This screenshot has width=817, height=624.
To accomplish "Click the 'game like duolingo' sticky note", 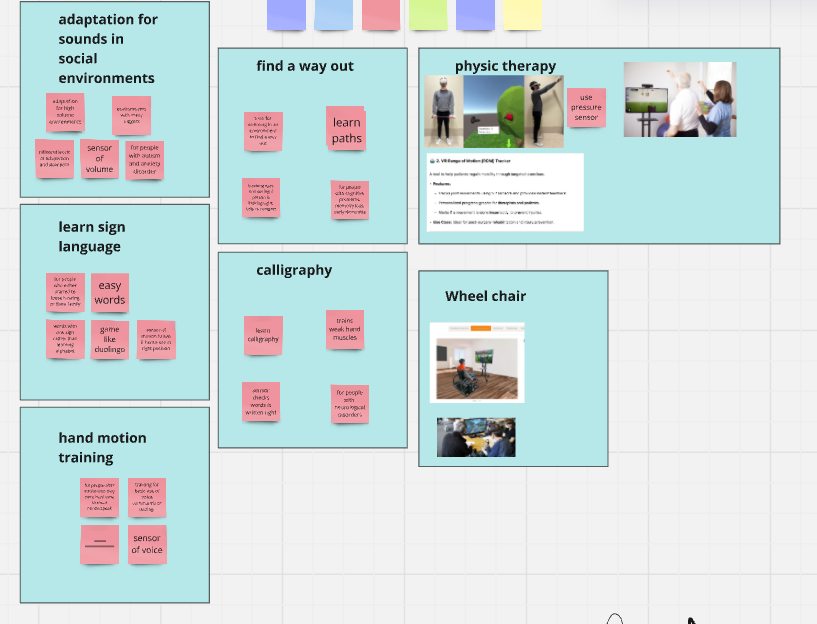I will pos(110,340).
